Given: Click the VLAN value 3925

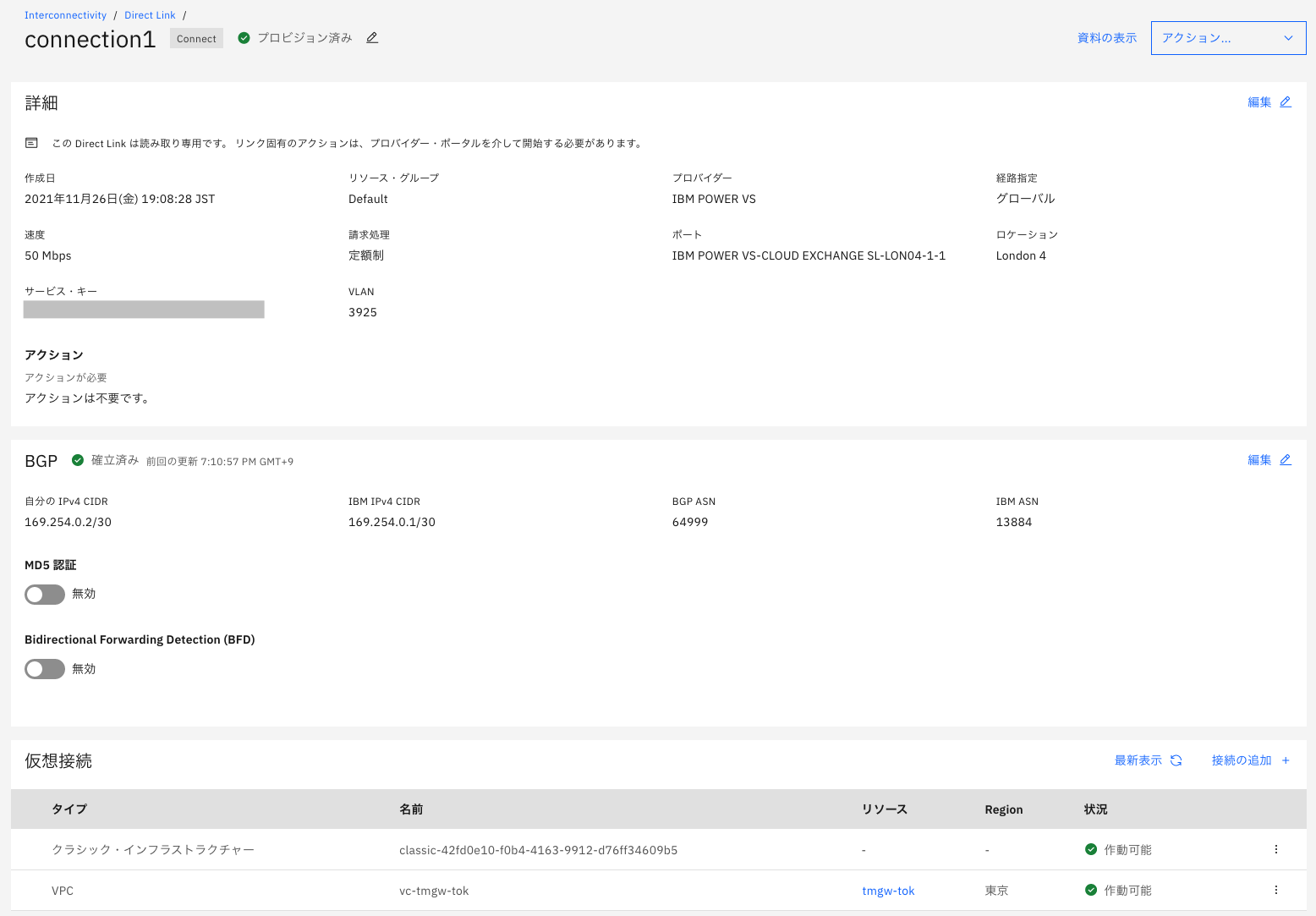Looking at the screenshot, I should click(363, 312).
